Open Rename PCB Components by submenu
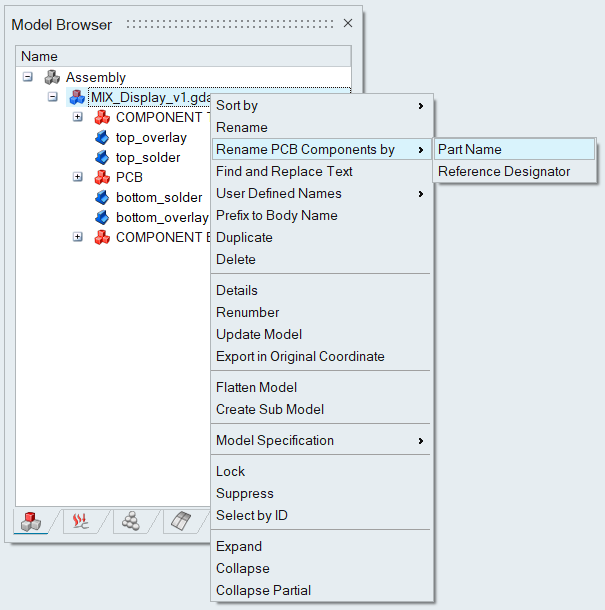Viewport: 605px width, 610px height. pyautogui.click(x=322, y=149)
